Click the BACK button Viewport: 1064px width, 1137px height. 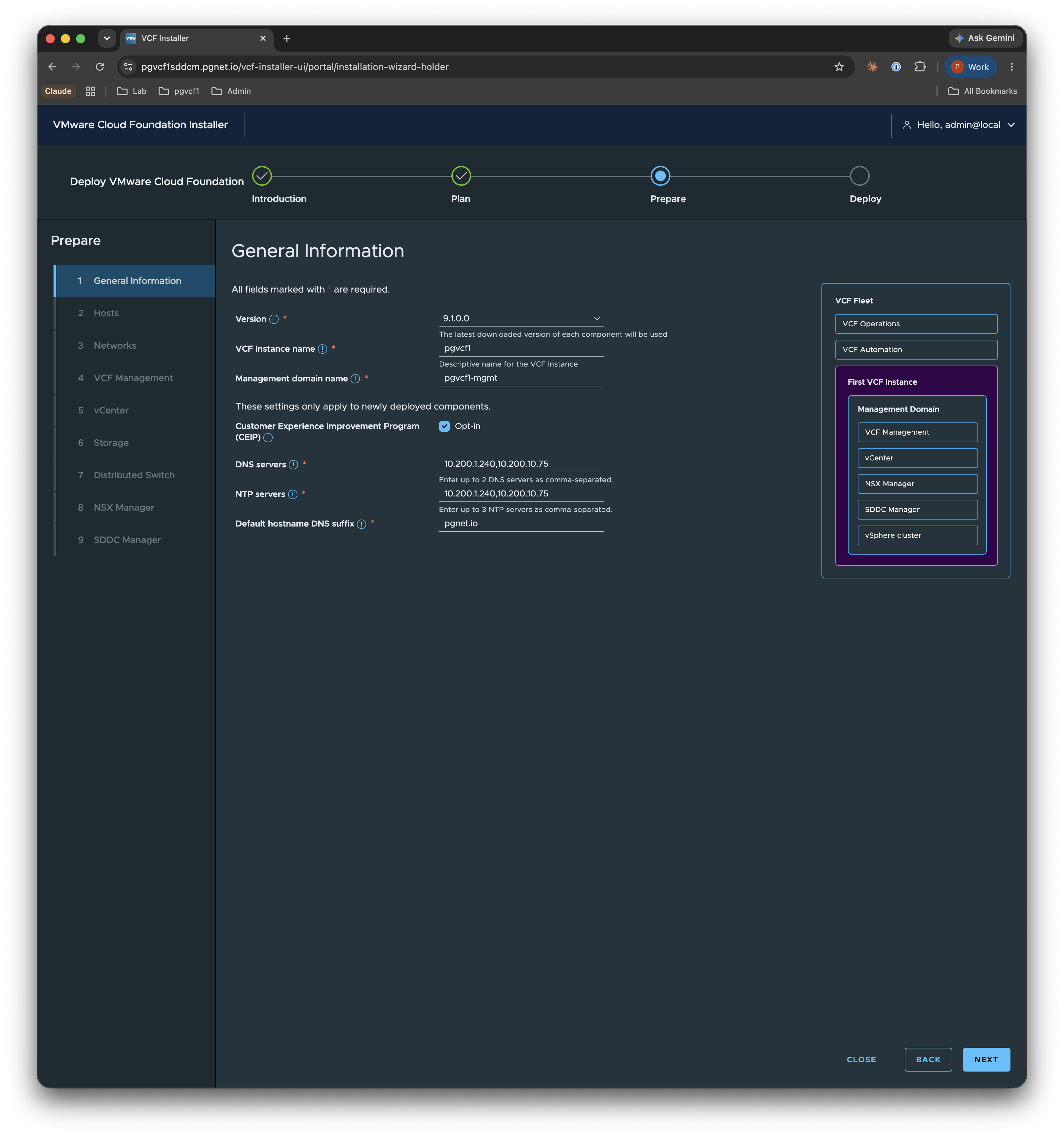pos(928,1059)
